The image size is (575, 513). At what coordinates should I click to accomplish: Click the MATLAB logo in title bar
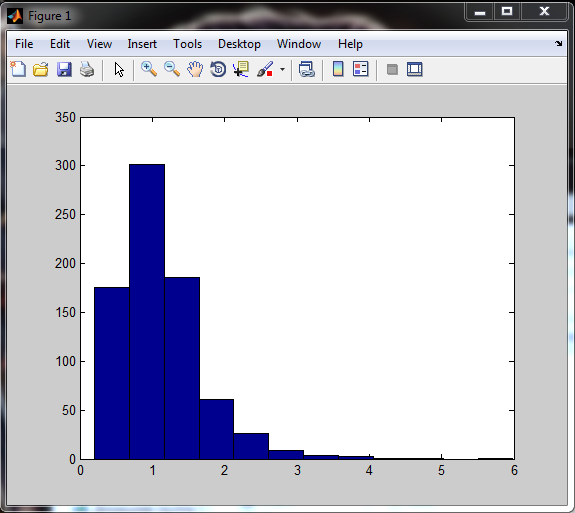point(15,16)
